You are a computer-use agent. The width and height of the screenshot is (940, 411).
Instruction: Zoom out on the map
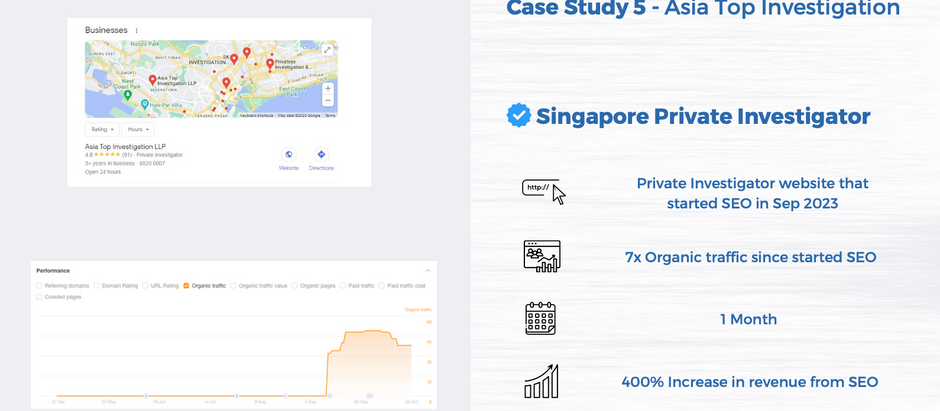point(327,100)
